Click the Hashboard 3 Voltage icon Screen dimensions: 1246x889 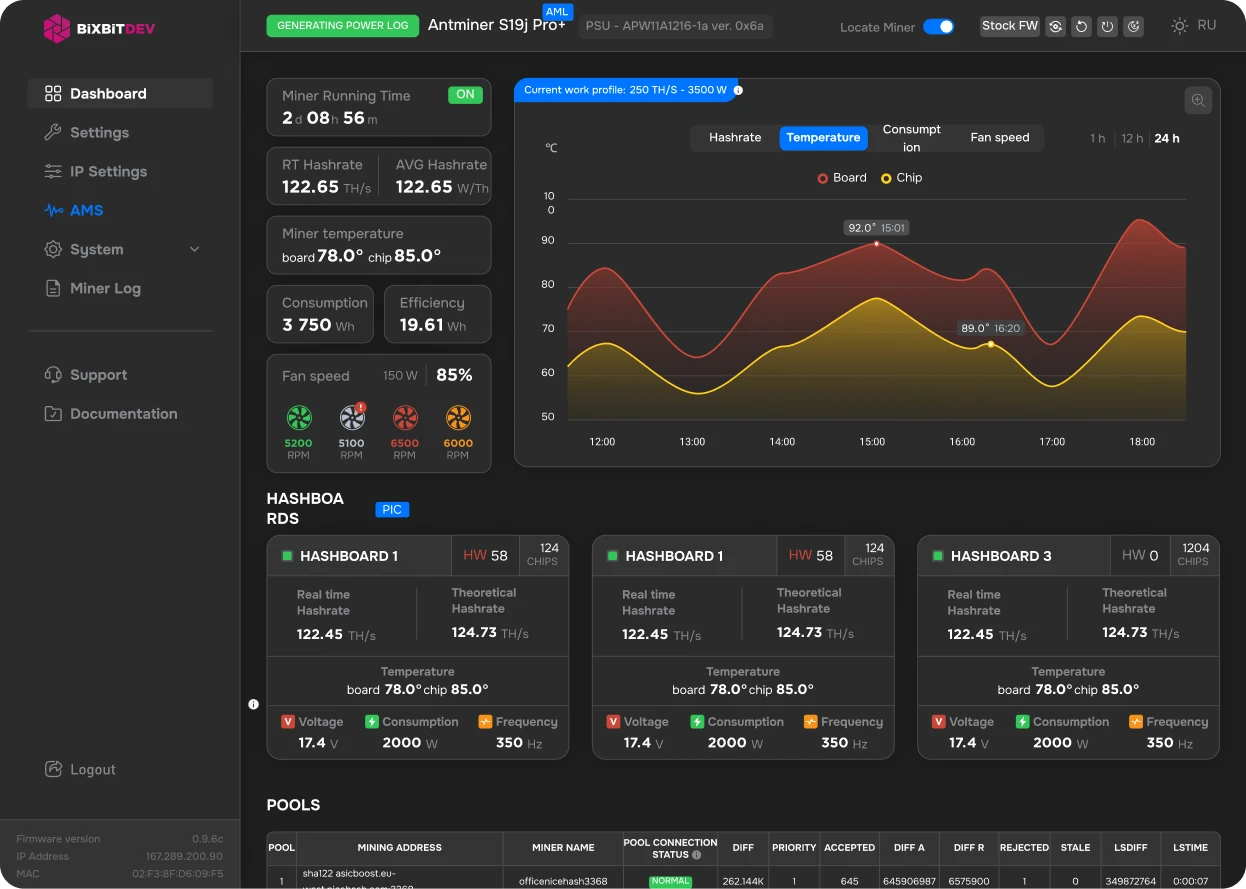(x=938, y=722)
